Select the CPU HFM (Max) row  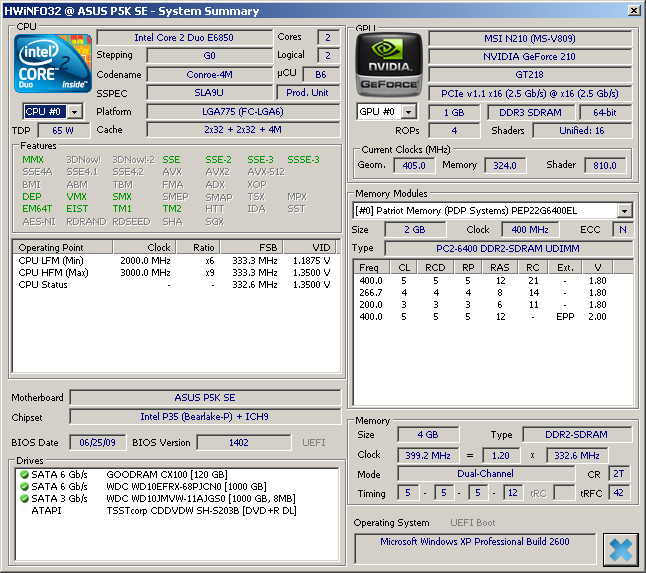pos(176,273)
